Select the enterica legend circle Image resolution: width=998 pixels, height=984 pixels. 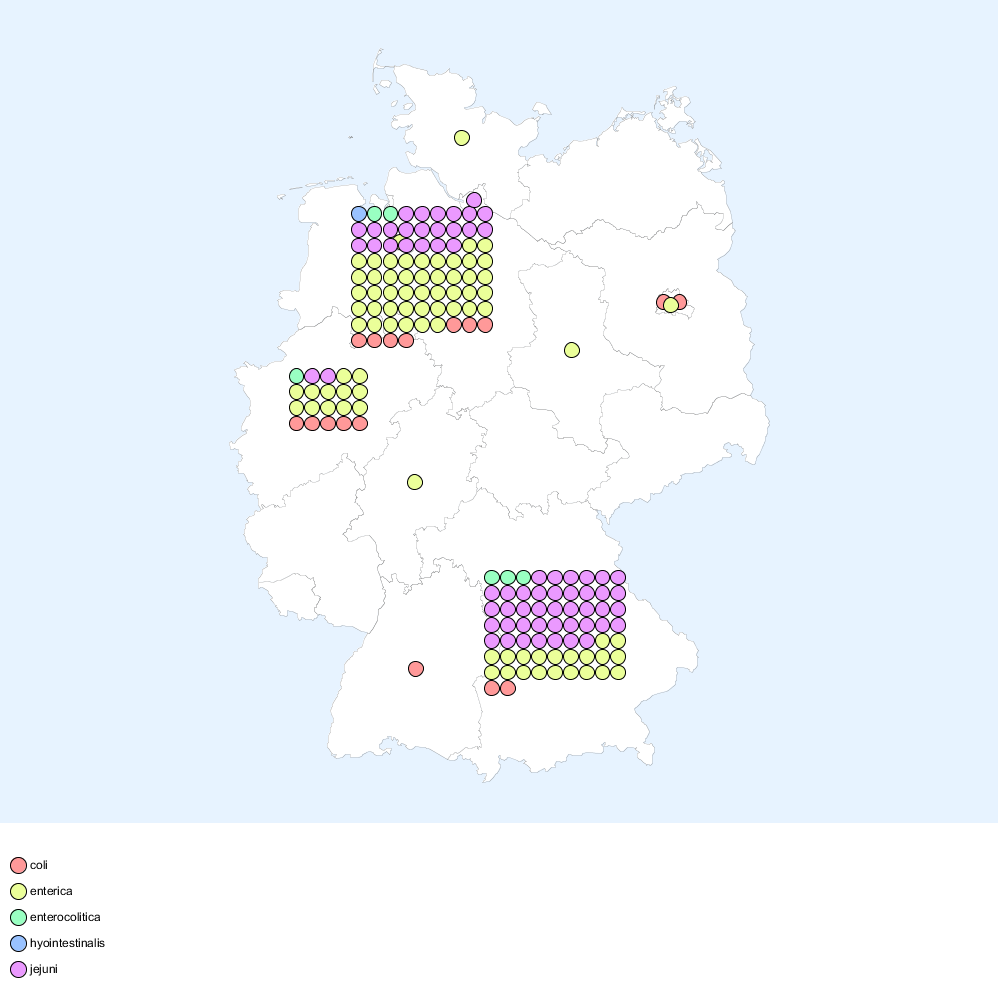click(x=18, y=892)
